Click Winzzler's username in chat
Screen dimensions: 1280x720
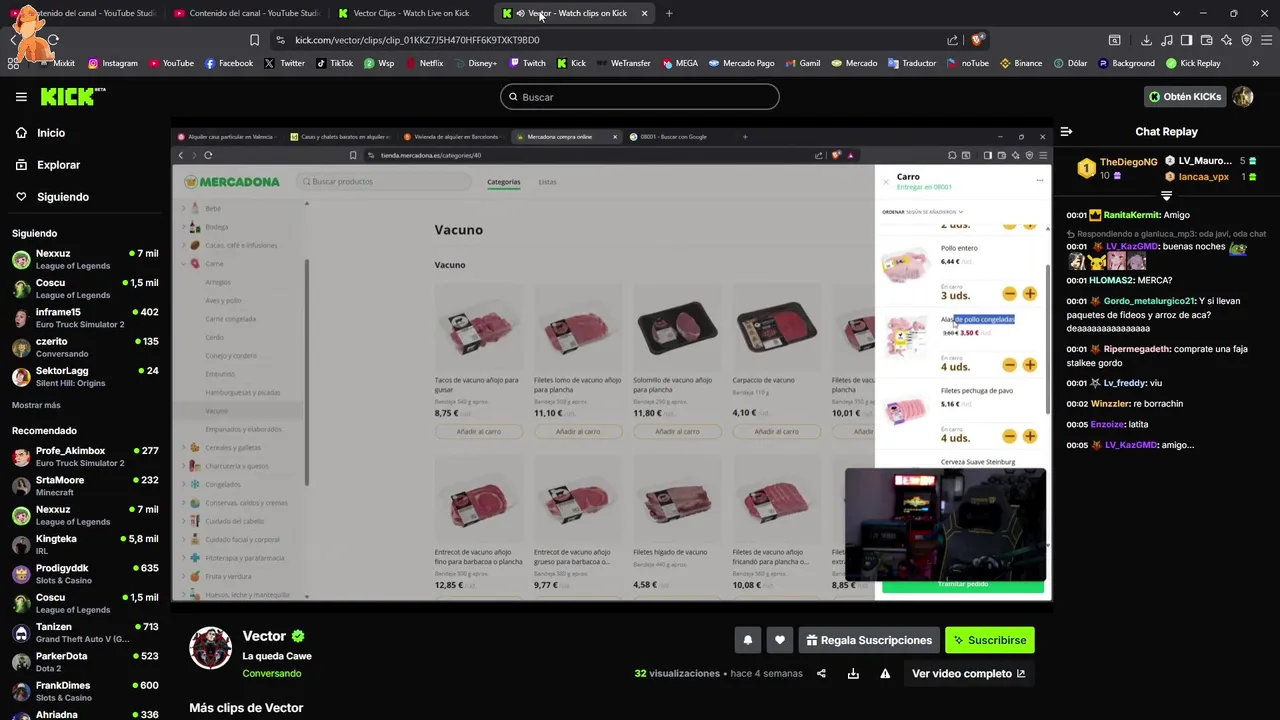(x=1109, y=404)
